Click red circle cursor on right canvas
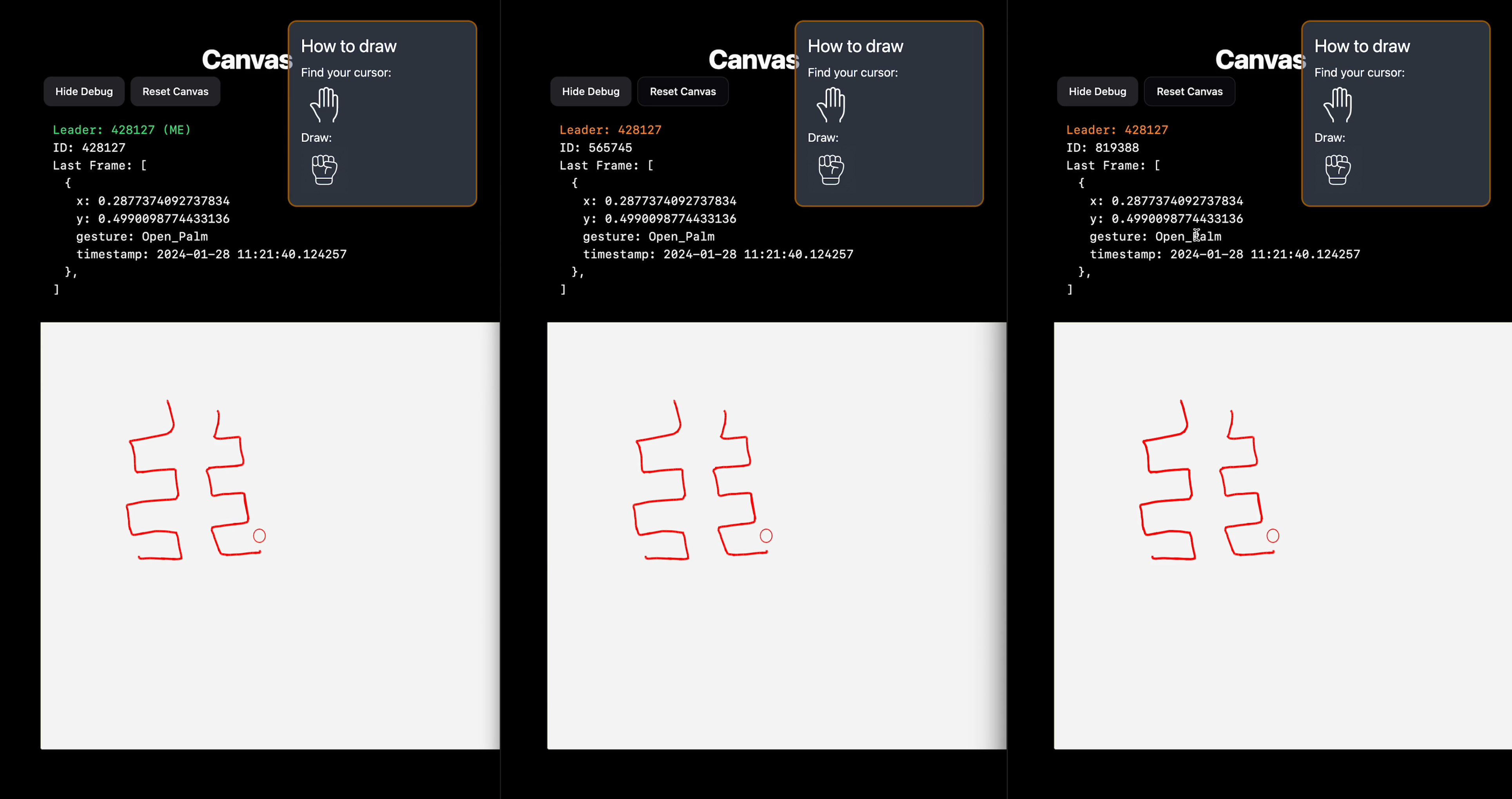The height and width of the screenshot is (799, 1512). 1273,536
